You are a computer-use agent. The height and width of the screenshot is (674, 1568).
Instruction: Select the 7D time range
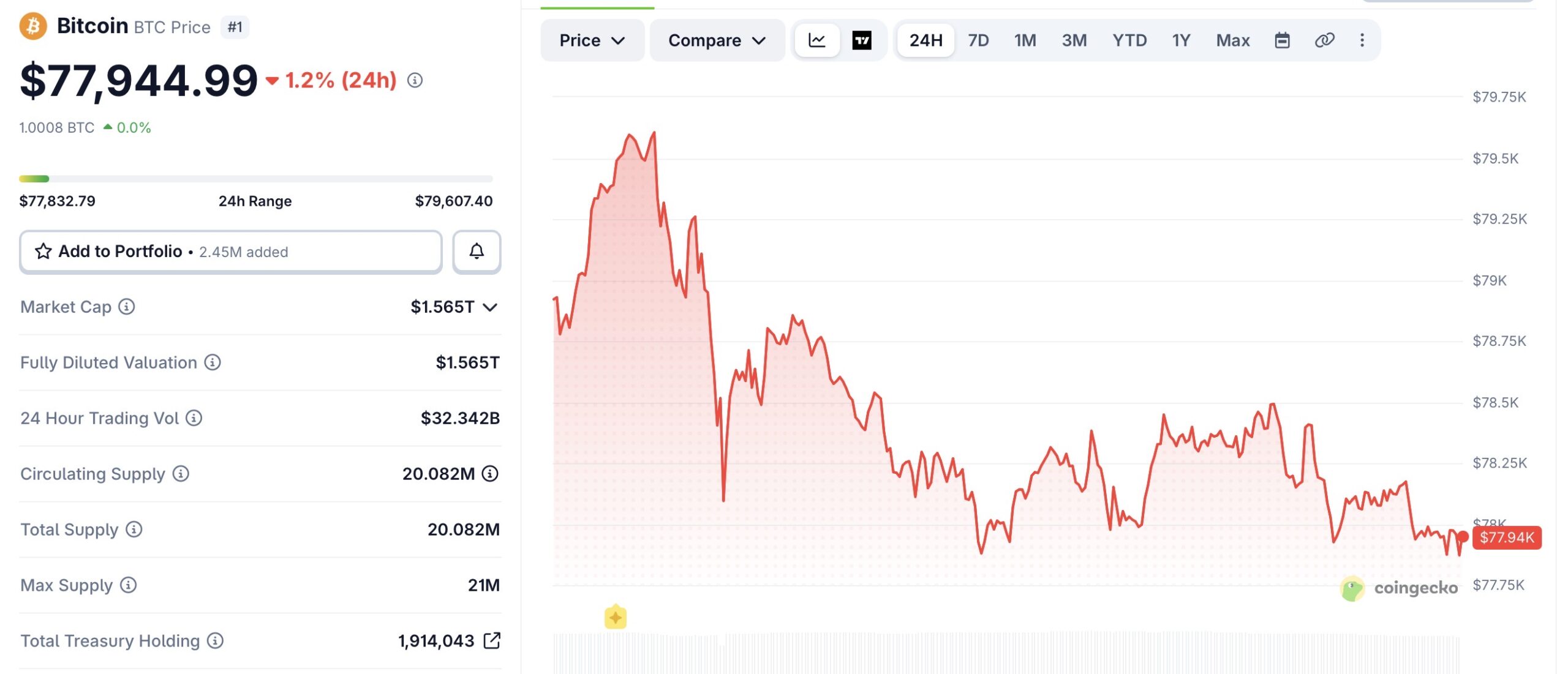(978, 40)
